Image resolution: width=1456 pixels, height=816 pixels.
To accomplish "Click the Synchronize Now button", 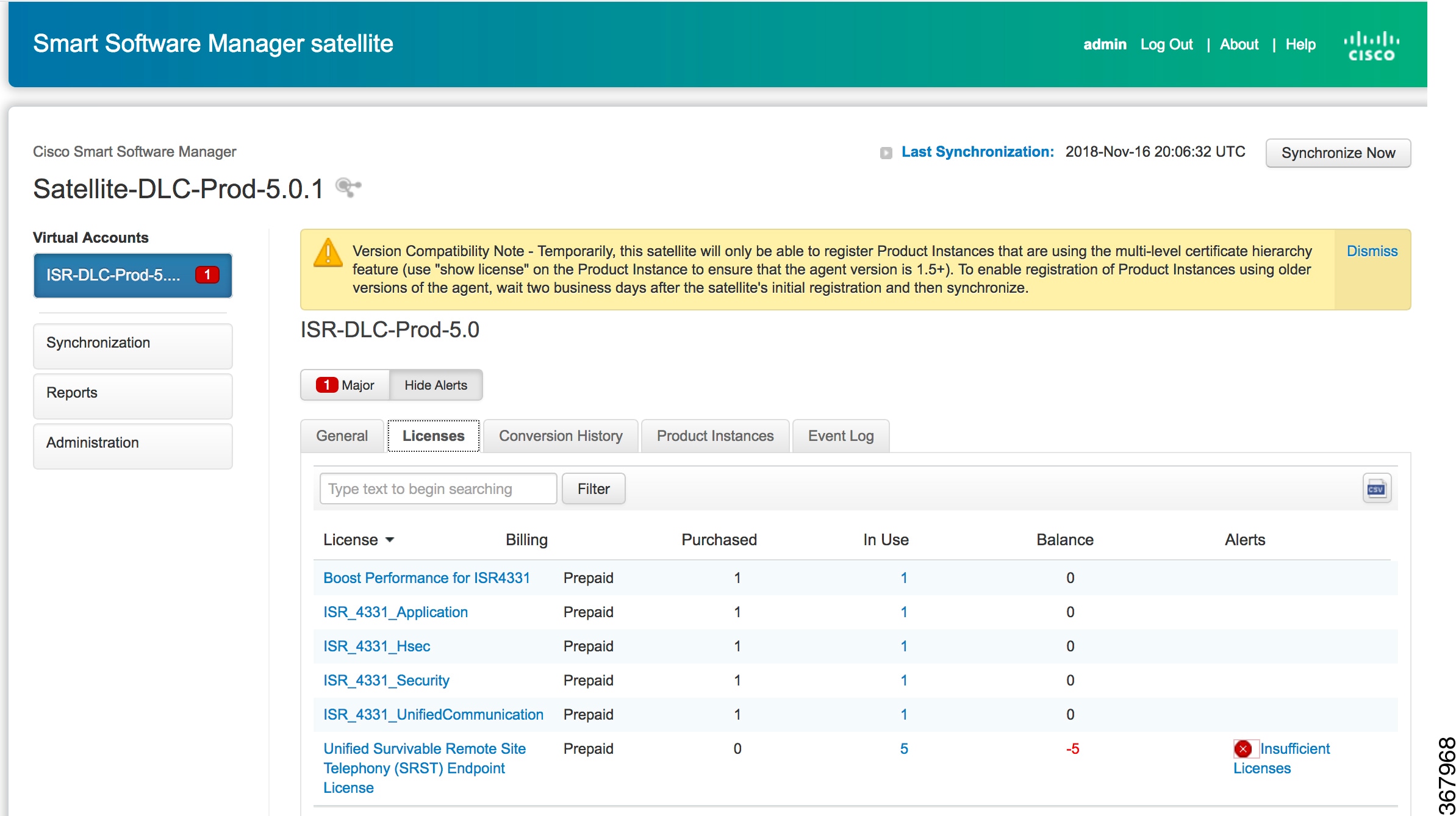I will [1338, 152].
